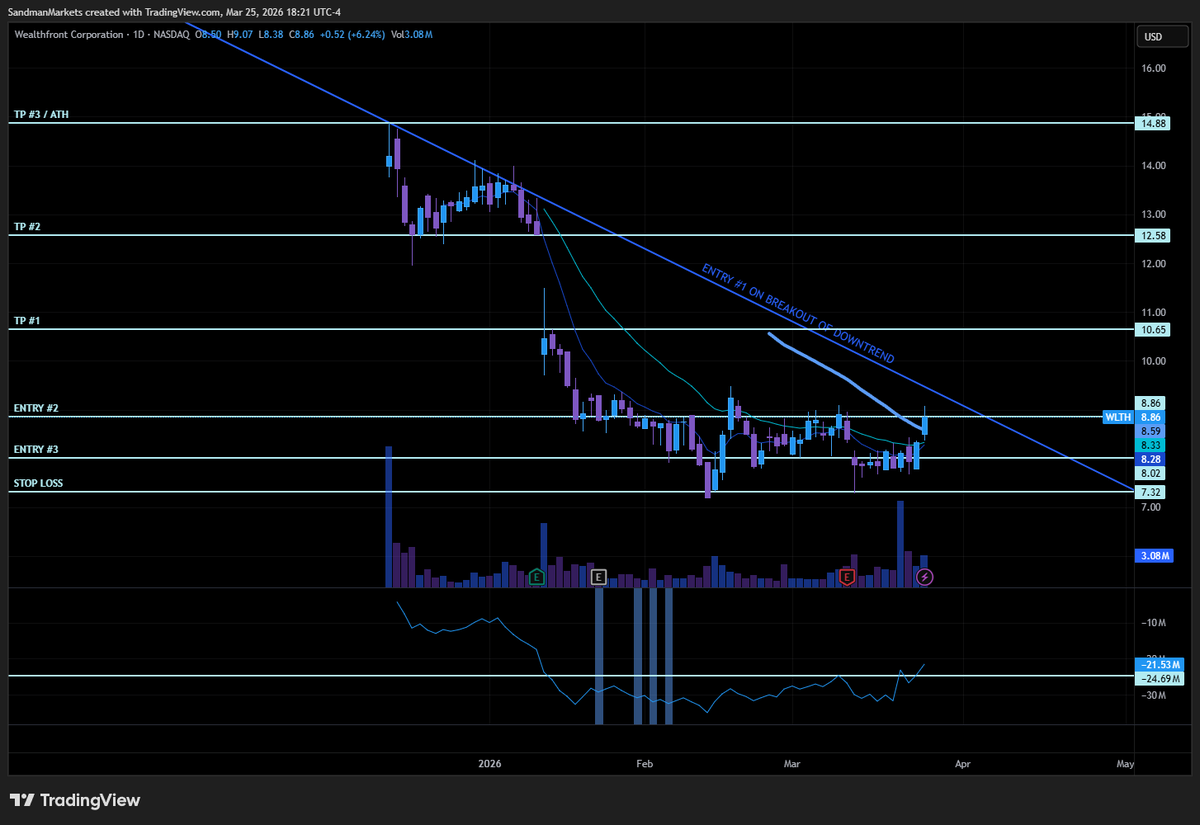Viewport: 1200px width, 825px height.
Task: Select the blue 8.86 price label on scale
Action: 1150,417
